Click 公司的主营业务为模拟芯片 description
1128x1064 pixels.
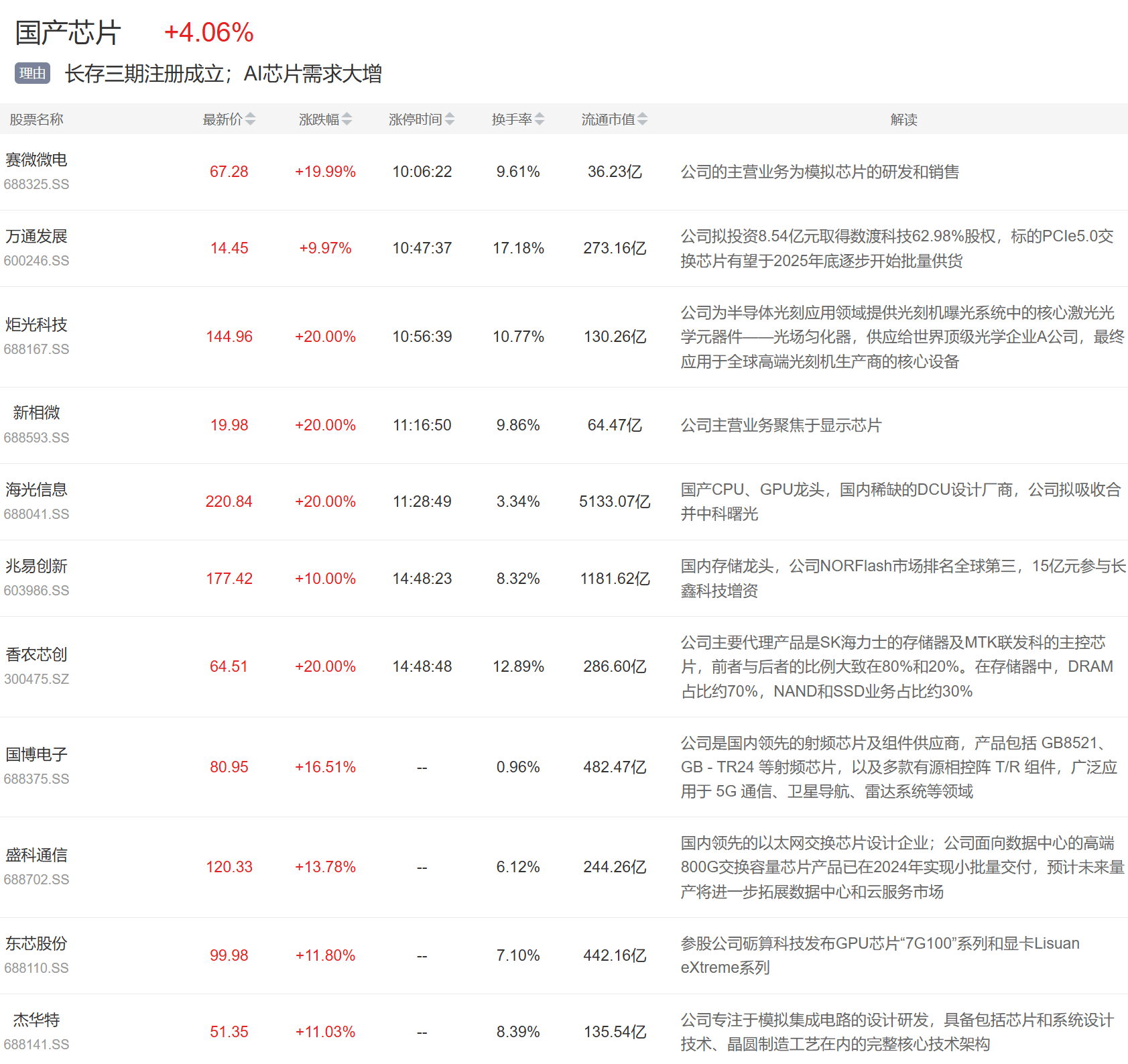(x=820, y=172)
